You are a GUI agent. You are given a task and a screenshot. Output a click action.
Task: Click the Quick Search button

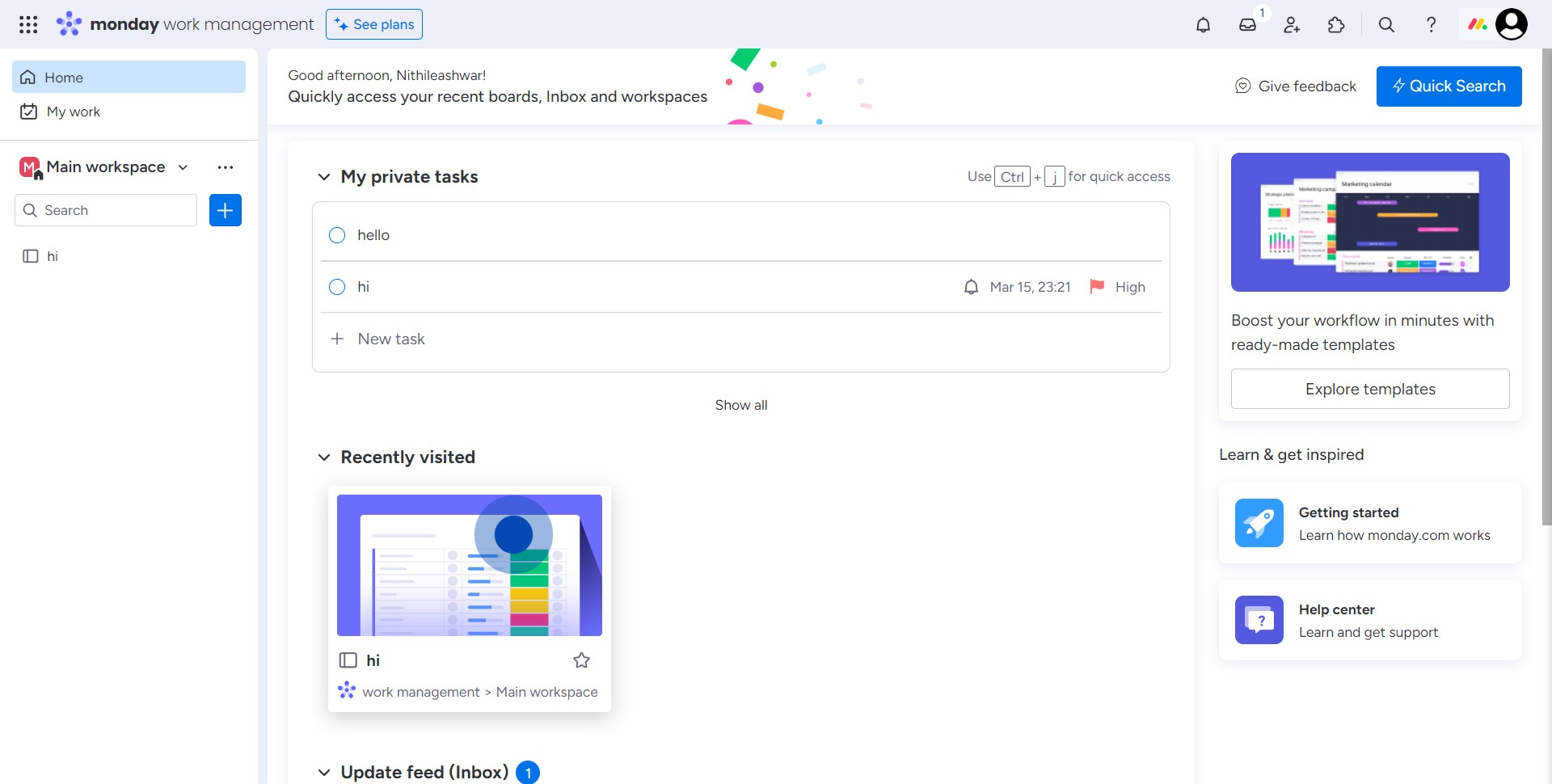tap(1449, 86)
